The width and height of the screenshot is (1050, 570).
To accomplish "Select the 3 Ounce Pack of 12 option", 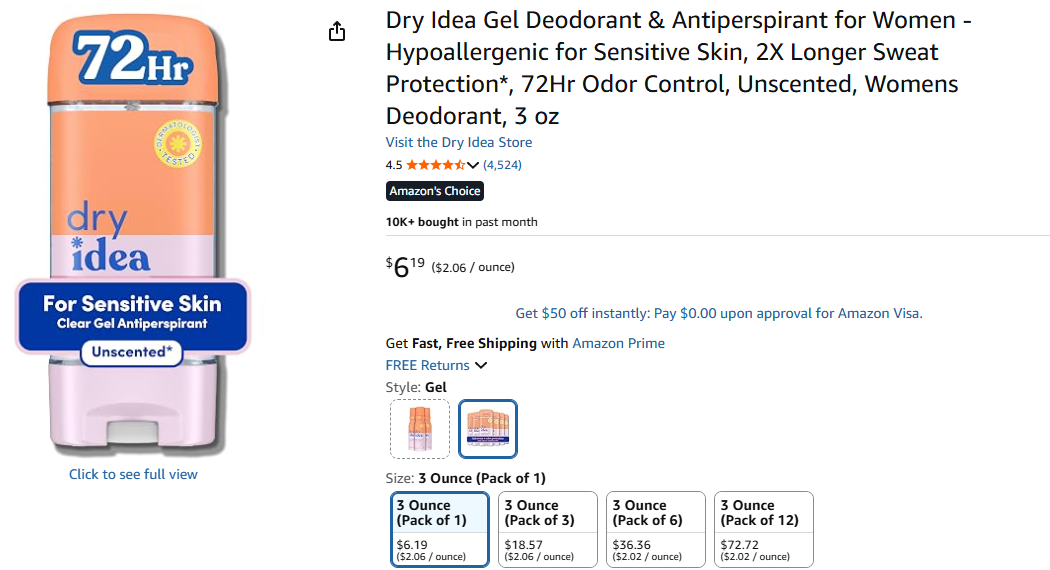I will tap(763, 530).
